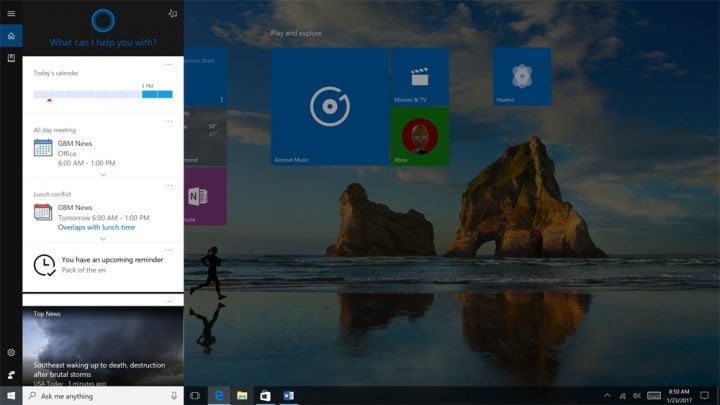Click the Today's calendar heading

56,73
